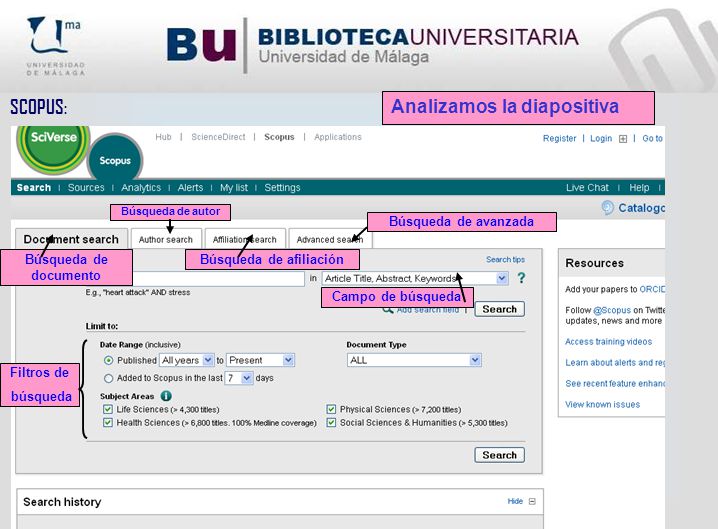The image size is (718, 529).
Task: Open the Help link in the teal bar
Action: point(639,187)
